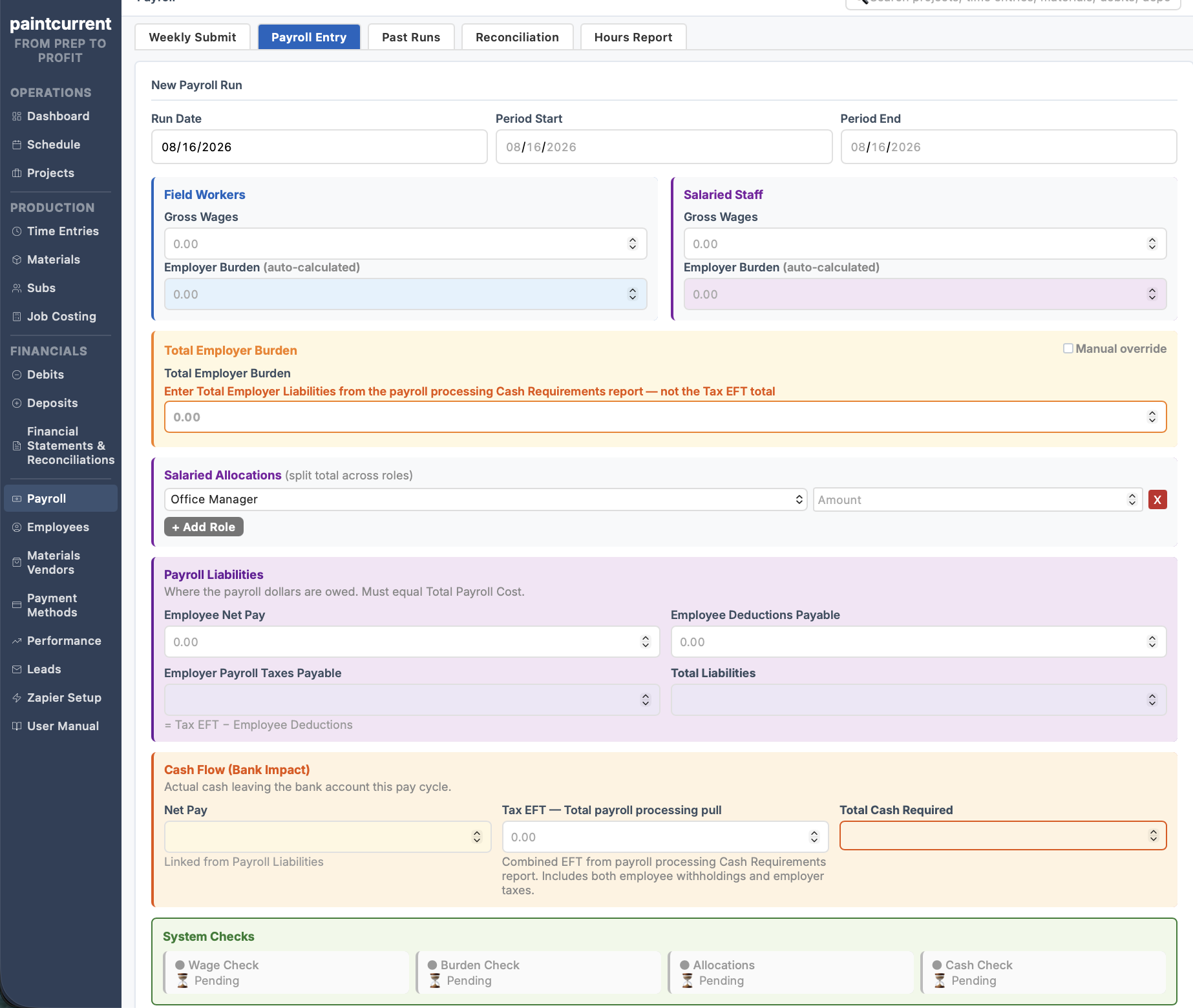This screenshot has width=1193, height=1008.
Task: Open the Office Manager role dropdown
Action: 485,499
